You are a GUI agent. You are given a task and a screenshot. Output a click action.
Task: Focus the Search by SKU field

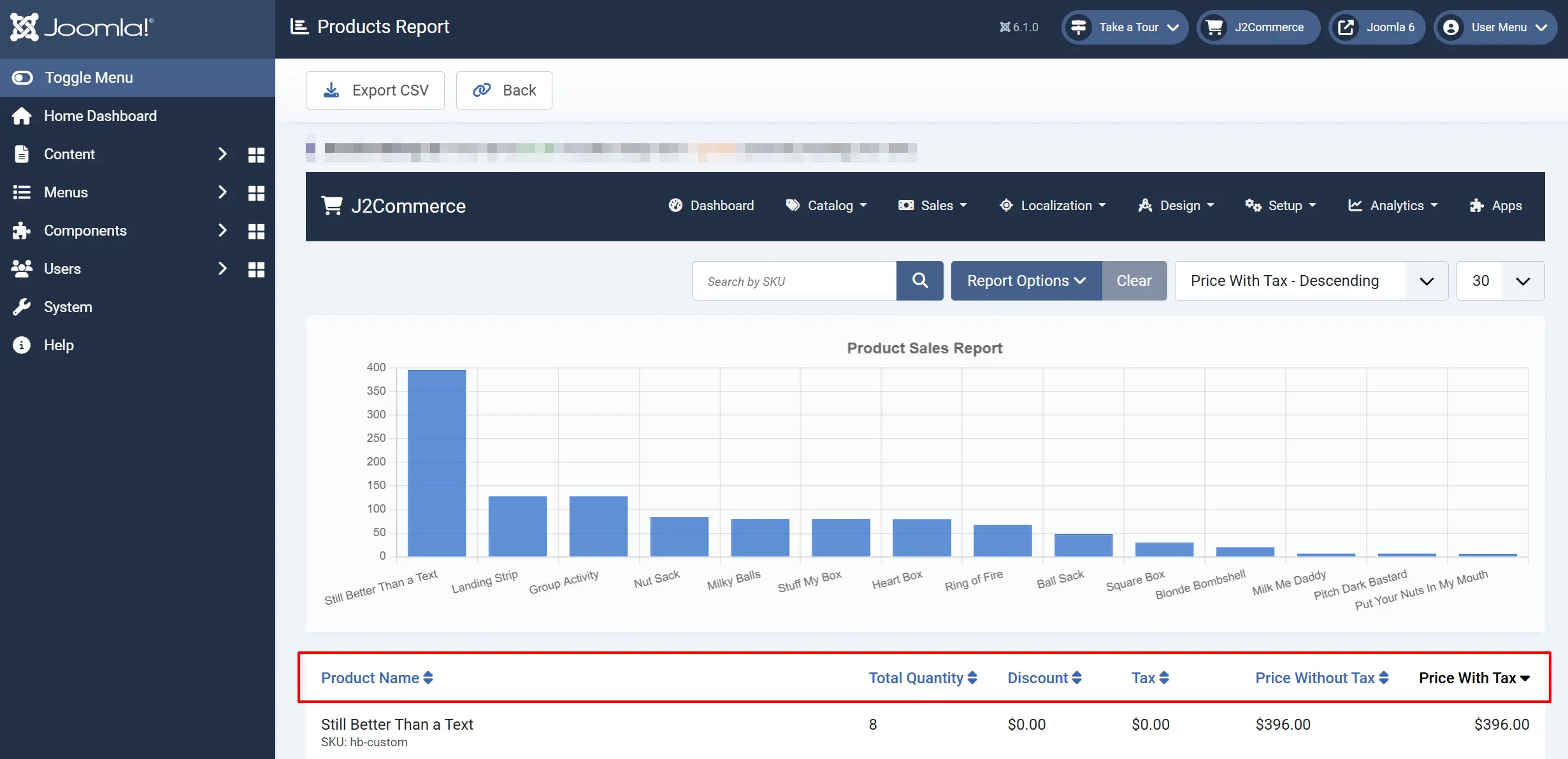(794, 281)
